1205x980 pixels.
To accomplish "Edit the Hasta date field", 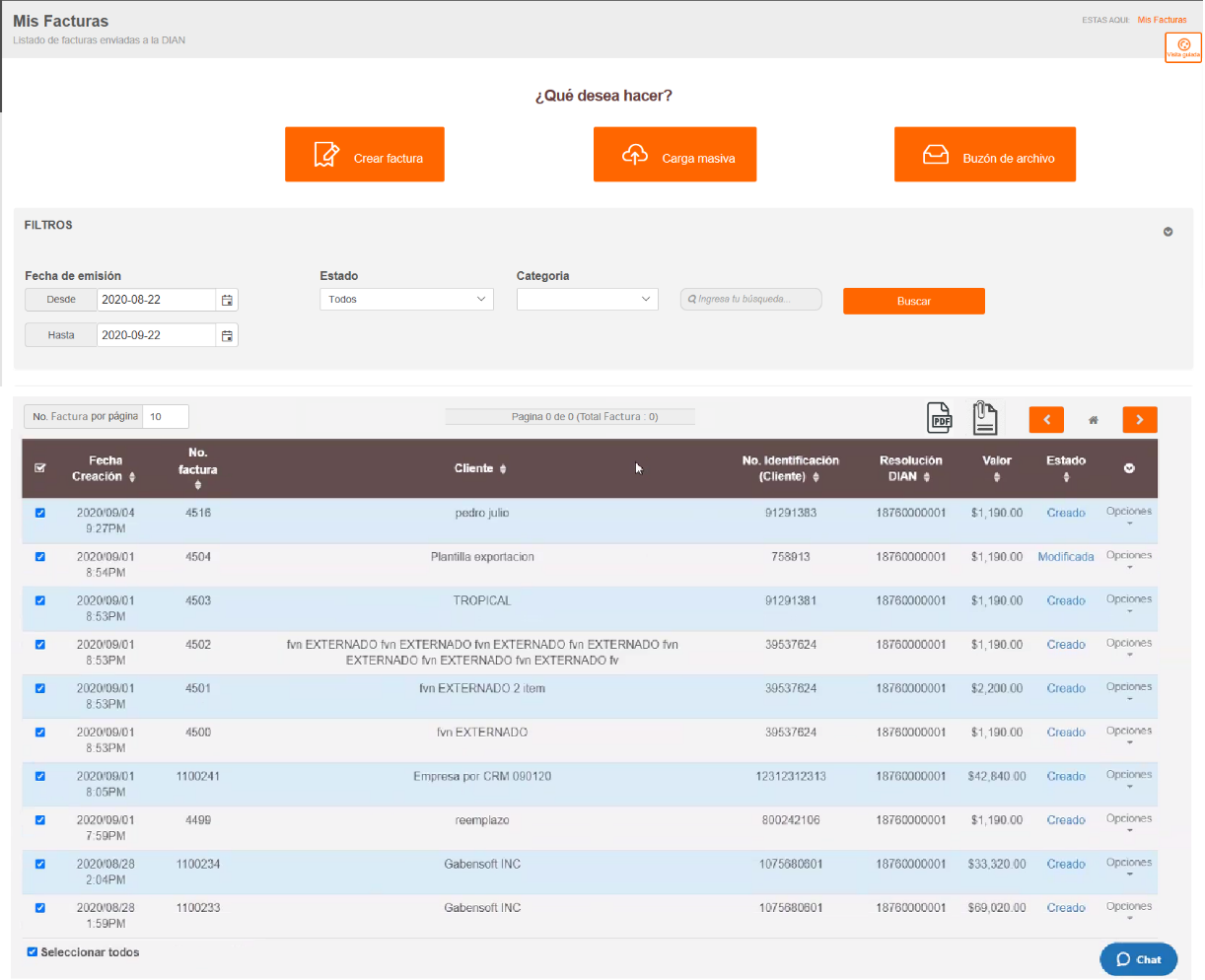I will click(x=156, y=335).
